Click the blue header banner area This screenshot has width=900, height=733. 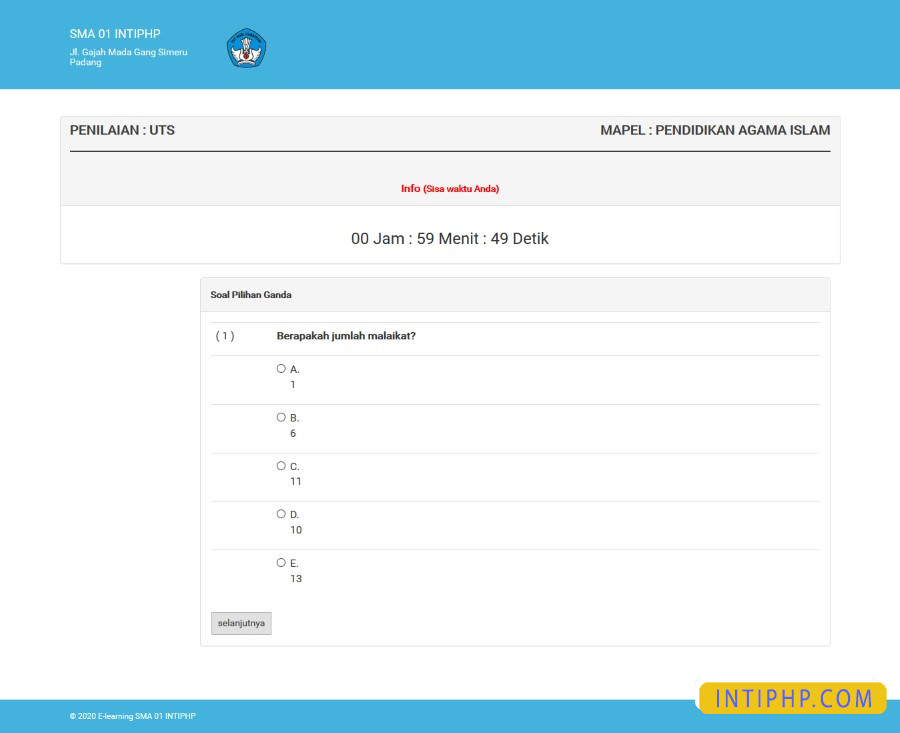tap(600, 45)
